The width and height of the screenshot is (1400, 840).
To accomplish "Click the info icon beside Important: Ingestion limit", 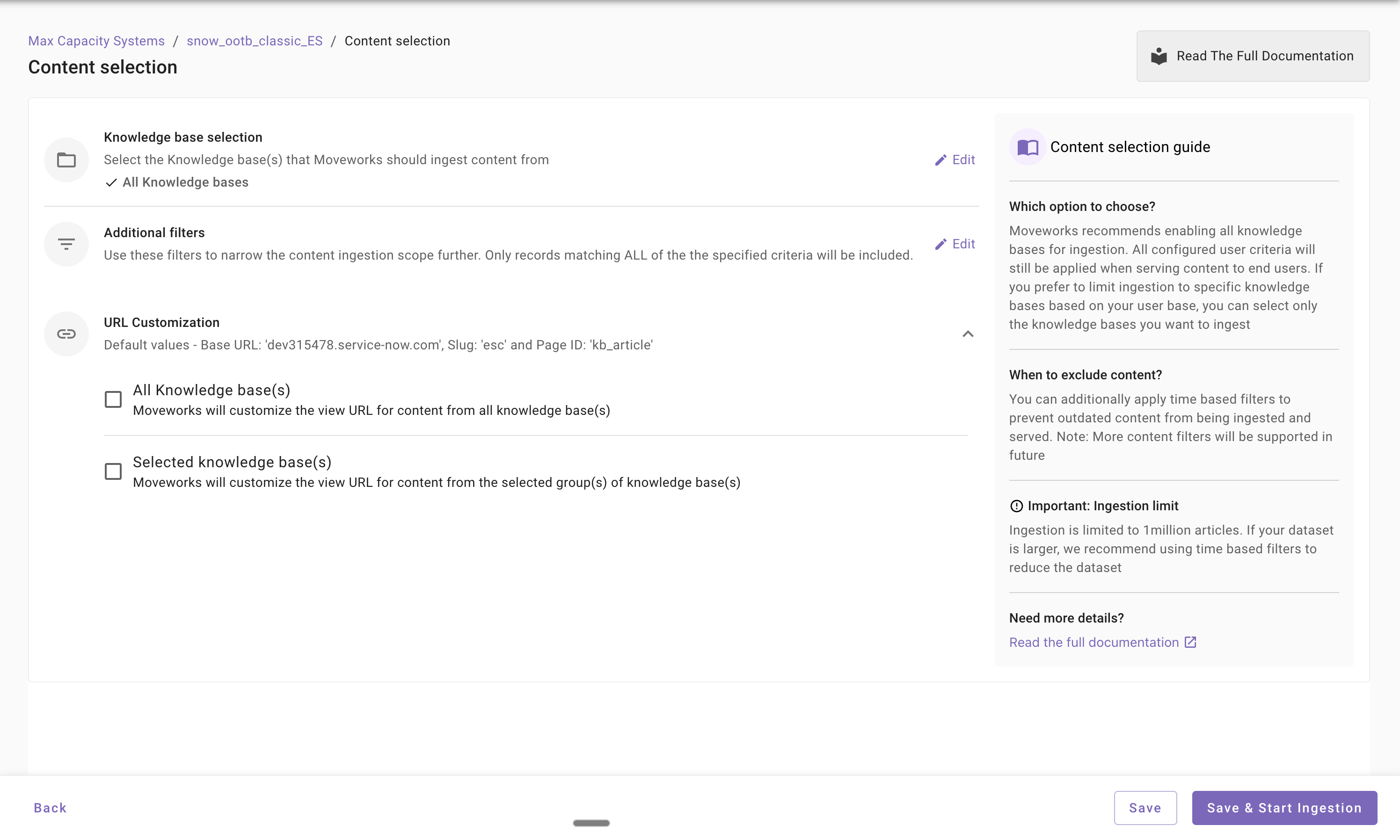I will [x=1016, y=506].
